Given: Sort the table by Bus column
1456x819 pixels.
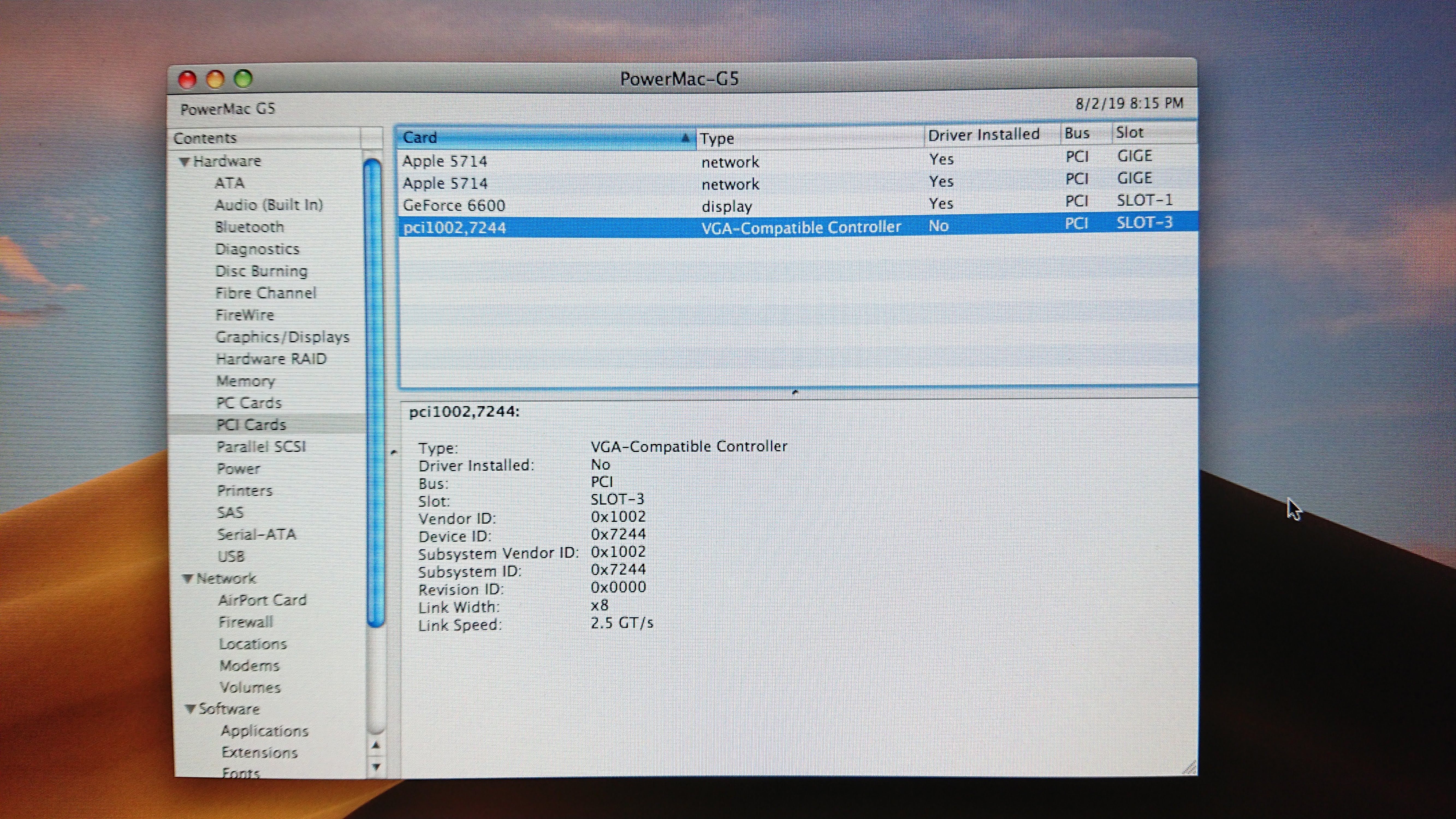Looking at the screenshot, I should coord(1086,133).
